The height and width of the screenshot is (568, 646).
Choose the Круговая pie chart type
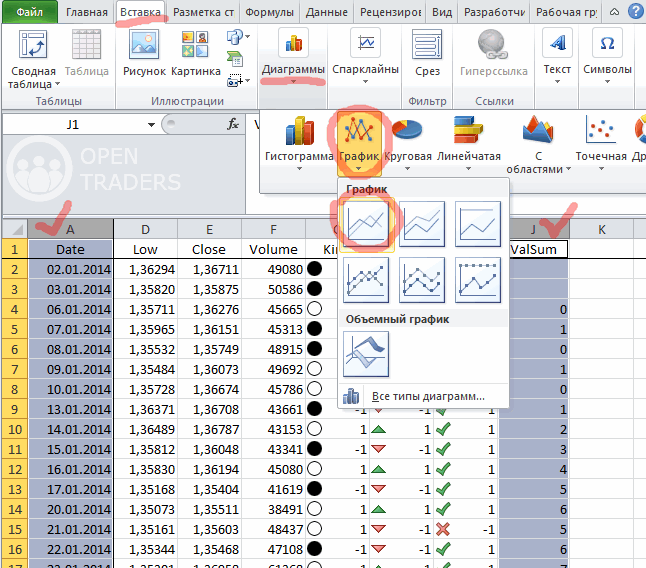407,143
